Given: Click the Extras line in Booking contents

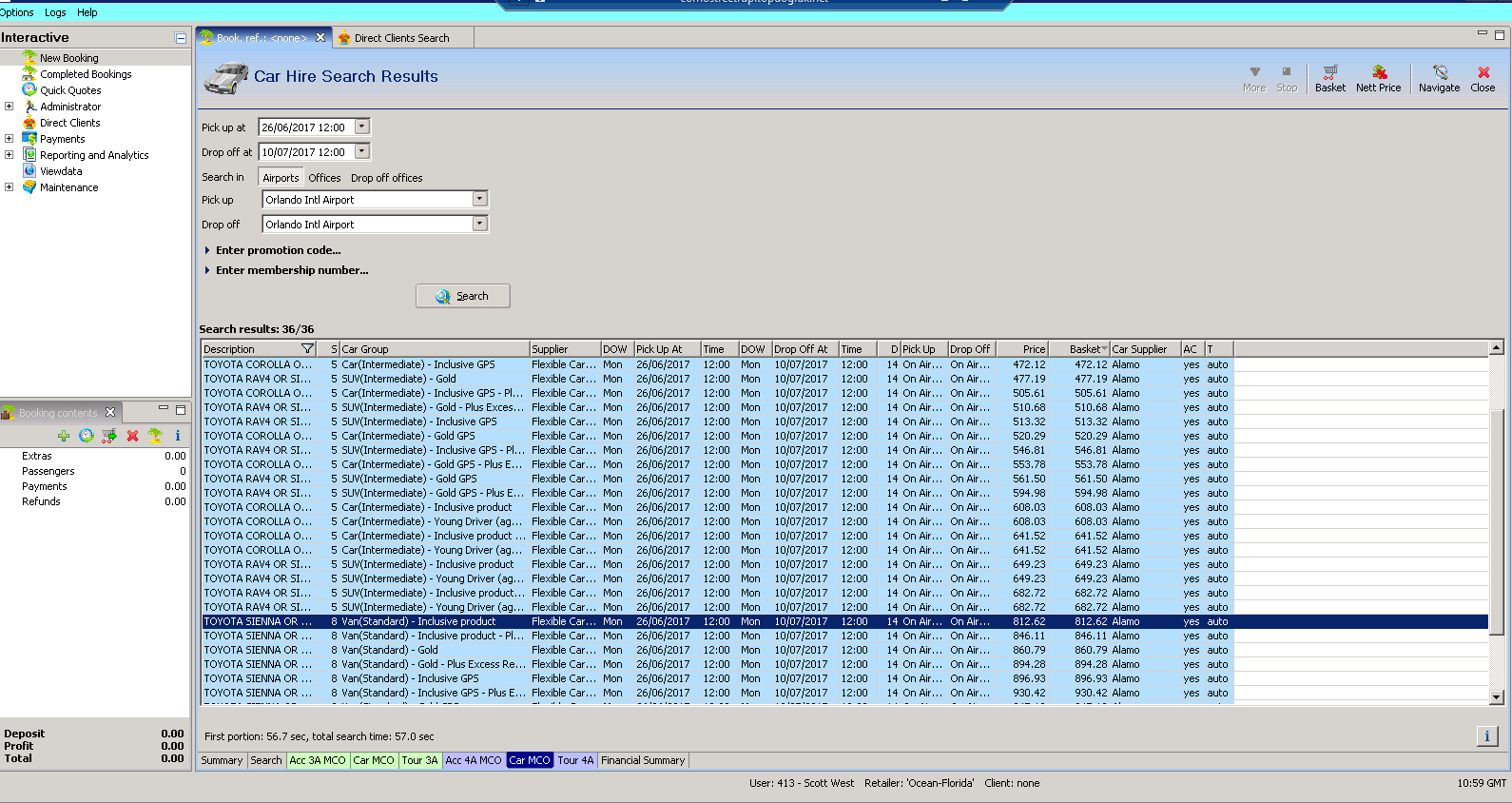Looking at the screenshot, I should click(95, 456).
